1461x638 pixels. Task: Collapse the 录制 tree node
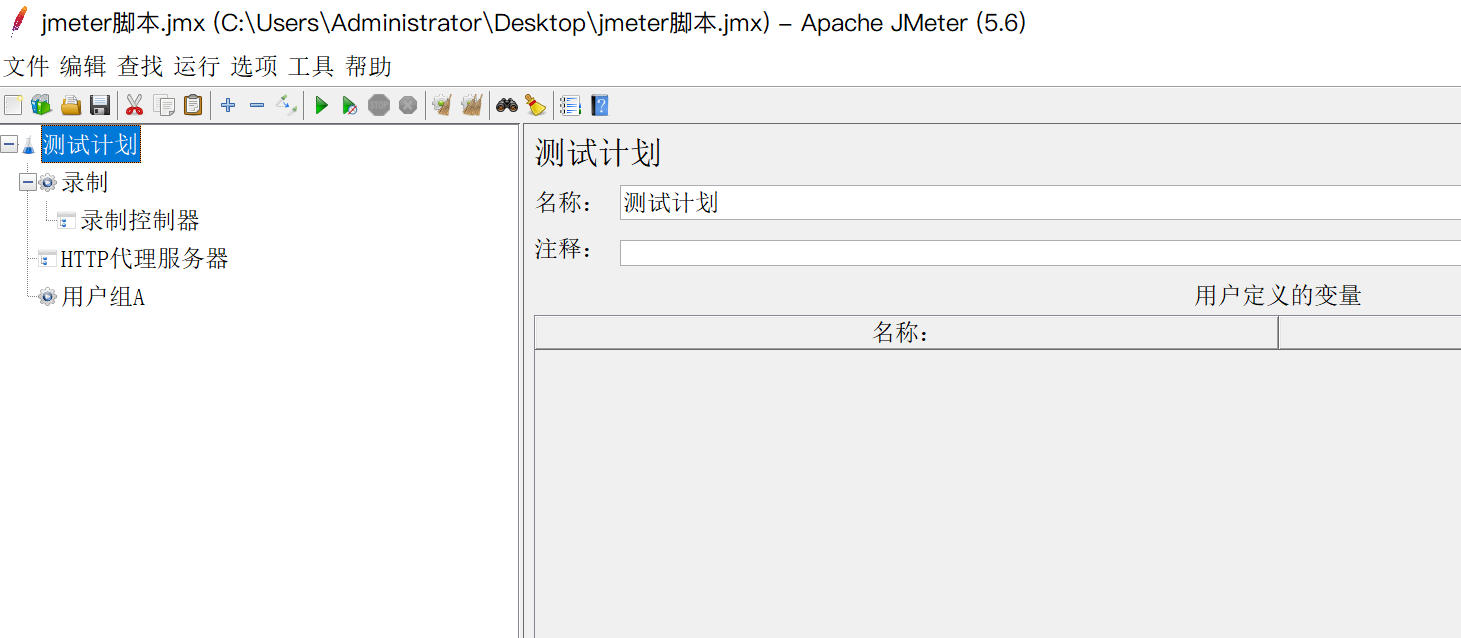pyautogui.click(x=28, y=183)
